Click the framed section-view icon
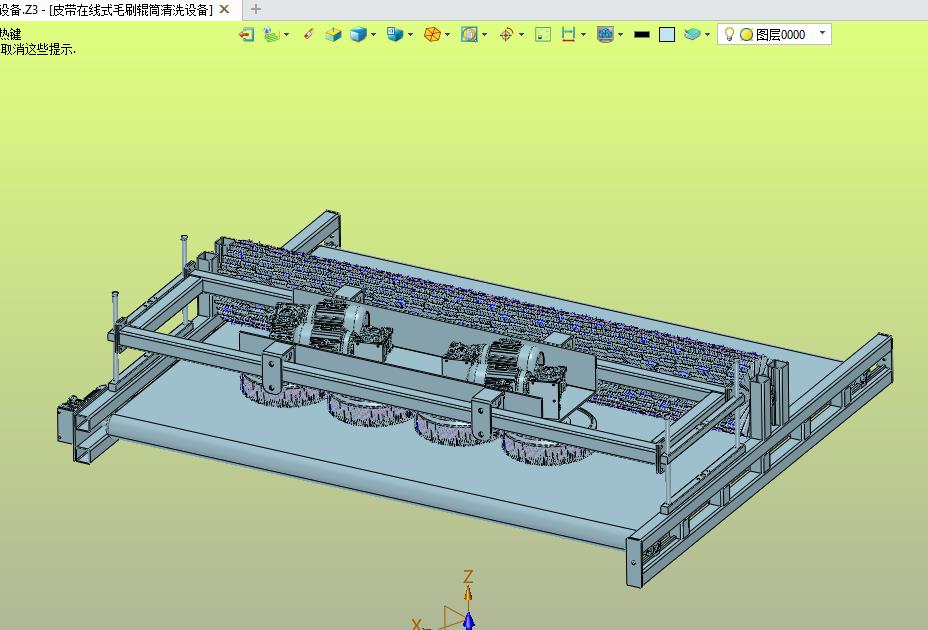 click(x=469, y=35)
